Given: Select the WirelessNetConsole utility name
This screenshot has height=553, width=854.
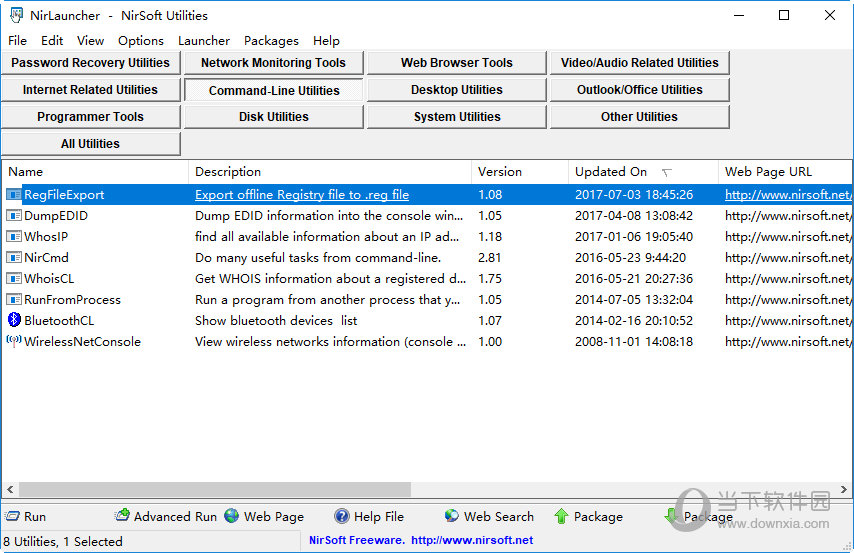Looking at the screenshot, I should tap(82, 342).
